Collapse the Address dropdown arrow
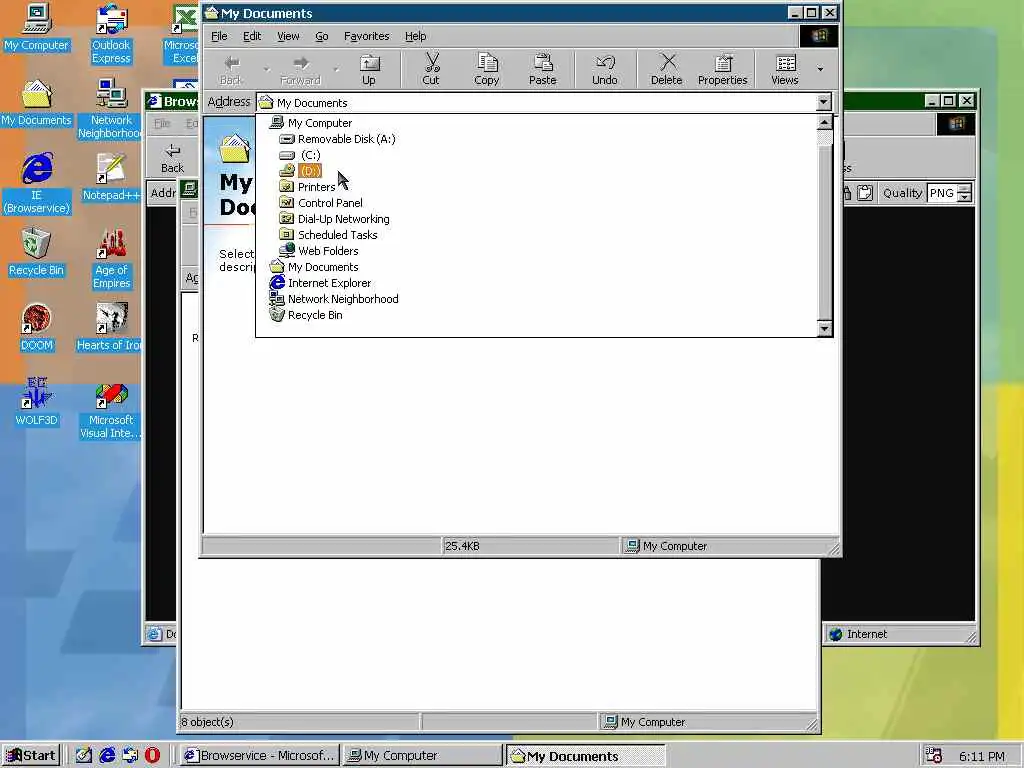The height and width of the screenshot is (768, 1024). [x=824, y=102]
